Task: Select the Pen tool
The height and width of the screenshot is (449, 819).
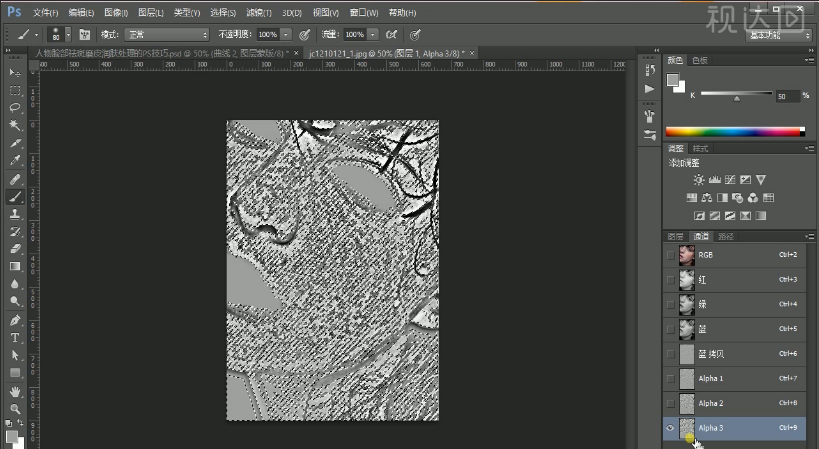Action: click(15, 320)
